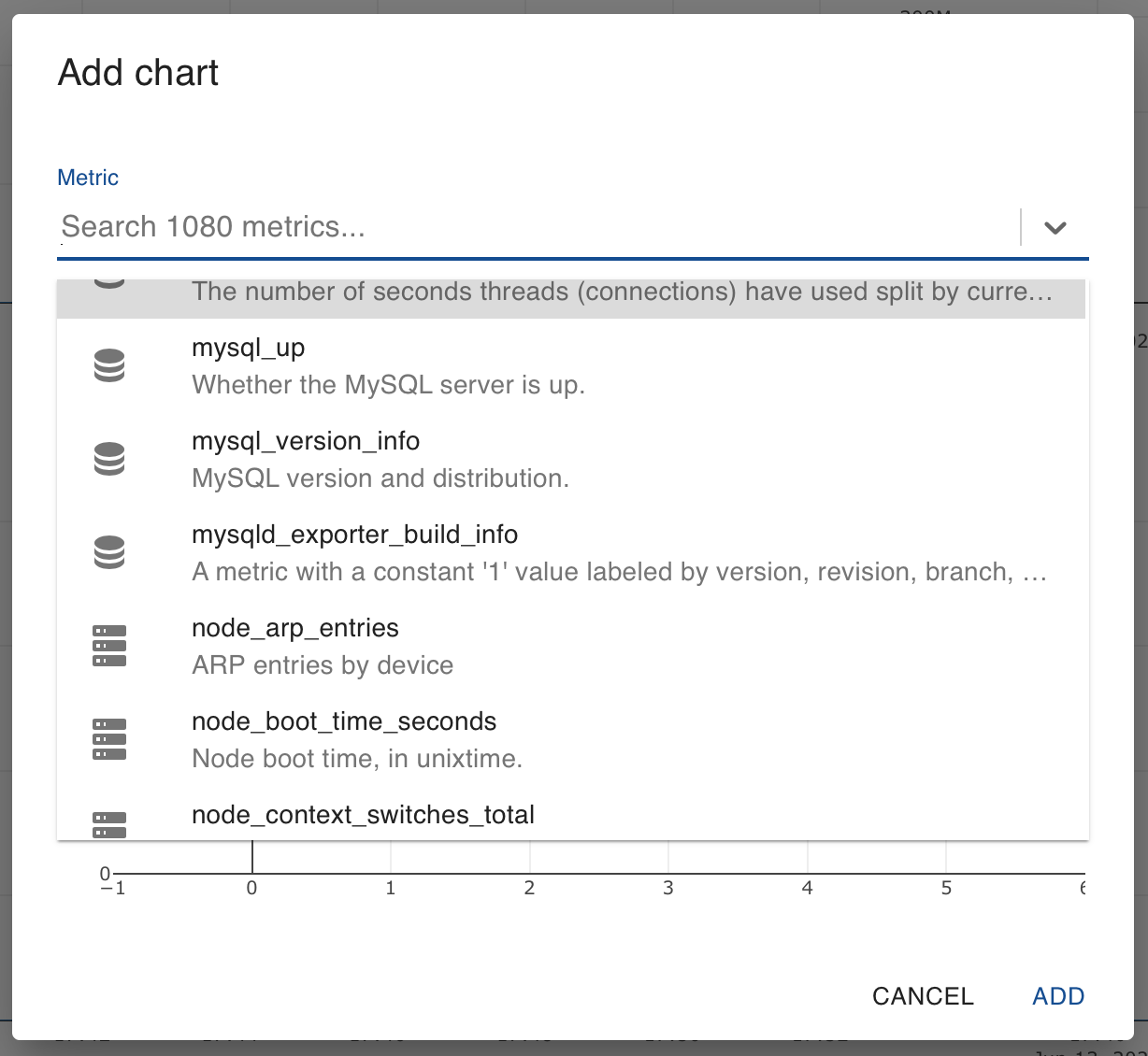Click the Add chart dialog title
The width and height of the screenshot is (1148, 1056).
[138, 73]
